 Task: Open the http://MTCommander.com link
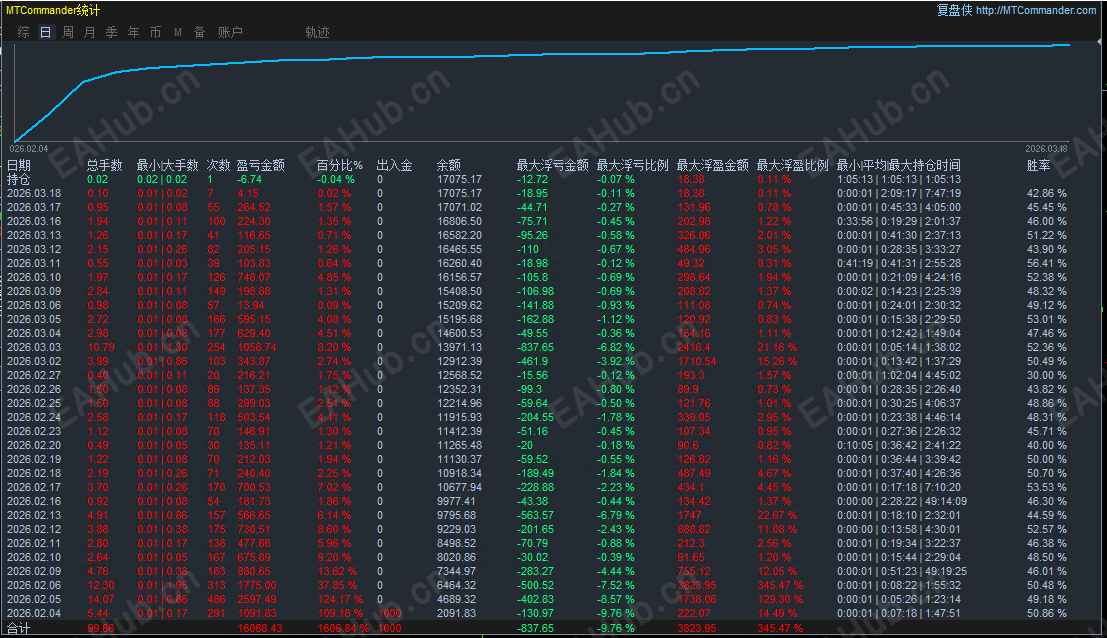[1036, 10]
